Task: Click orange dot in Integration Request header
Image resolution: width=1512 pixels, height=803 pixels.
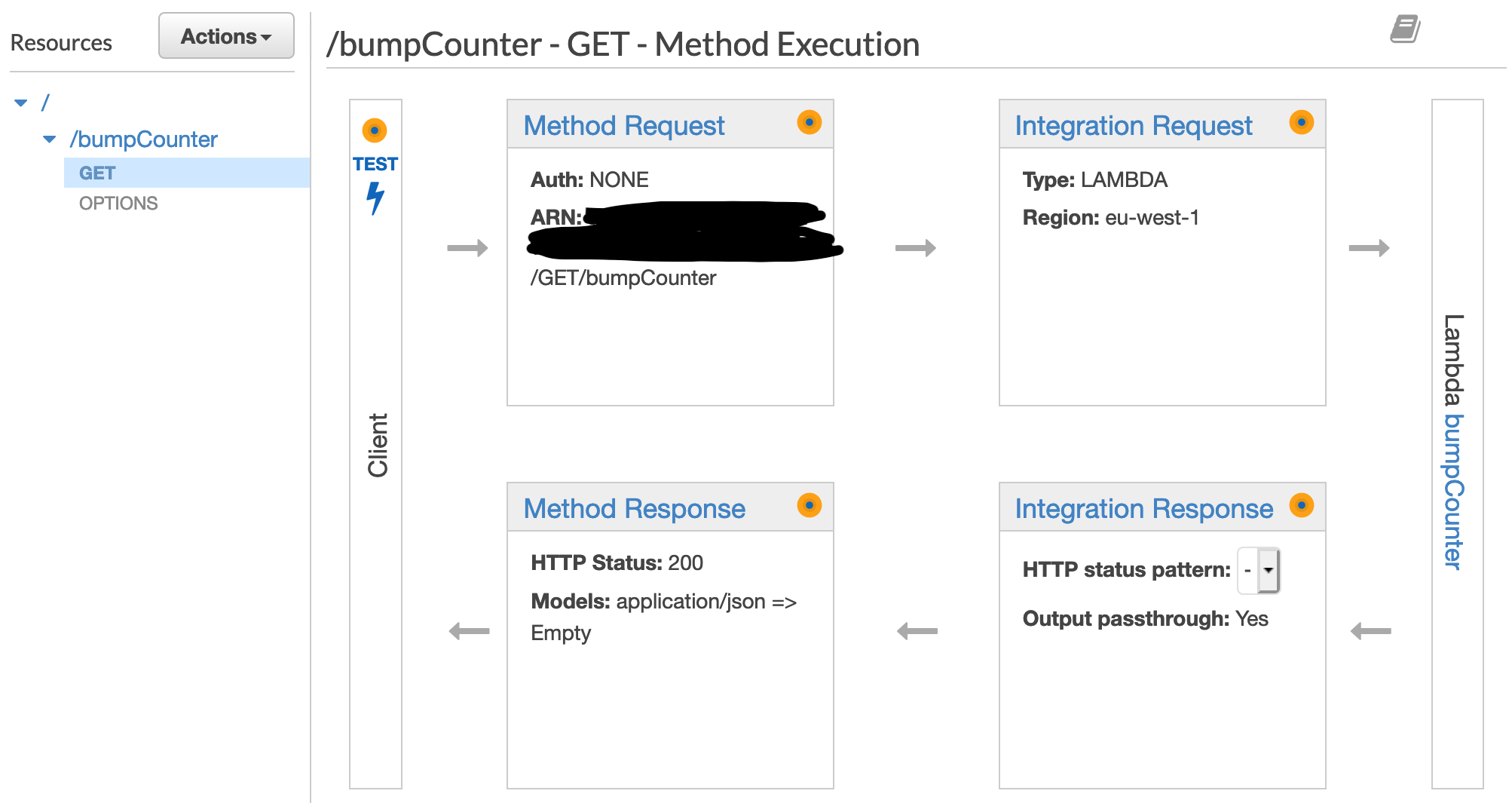Action: pyautogui.click(x=1302, y=122)
